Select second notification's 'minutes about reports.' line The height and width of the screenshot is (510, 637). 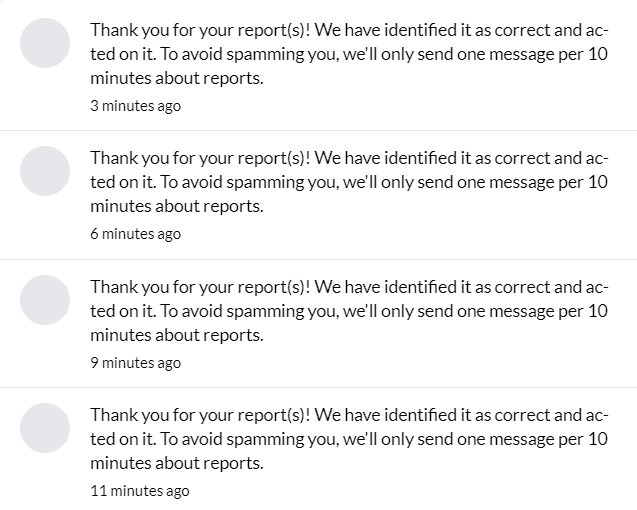point(177,206)
